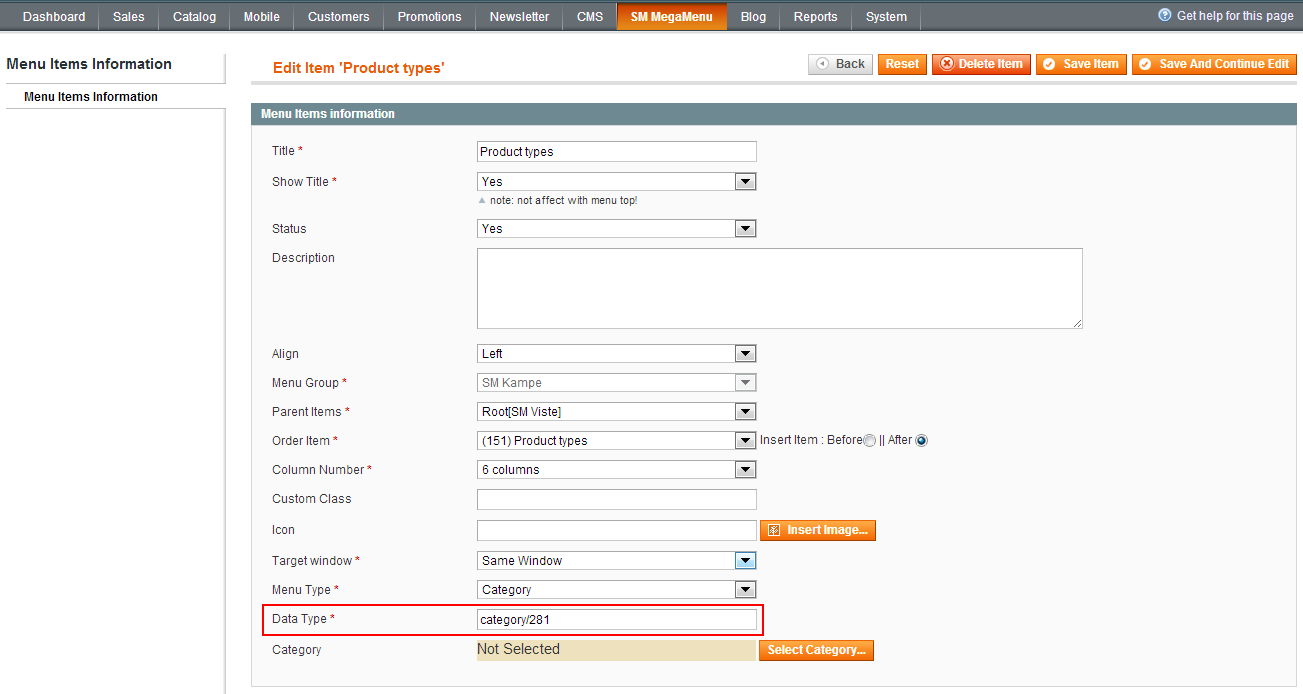
Task: Open the System menu
Action: (x=887, y=17)
